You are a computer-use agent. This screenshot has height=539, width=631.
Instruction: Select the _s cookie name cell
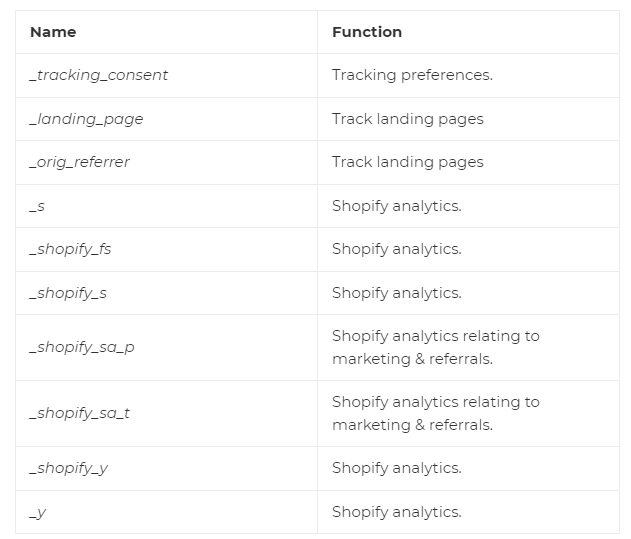(x=37, y=206)
